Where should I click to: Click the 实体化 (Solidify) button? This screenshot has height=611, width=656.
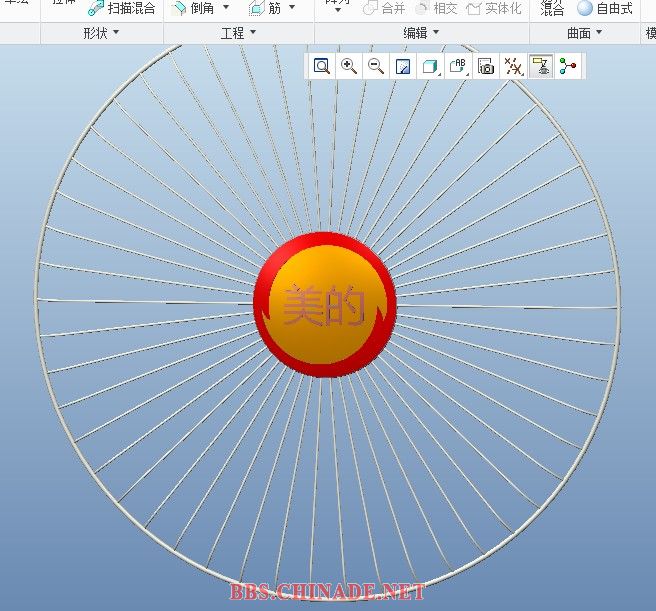494,8
